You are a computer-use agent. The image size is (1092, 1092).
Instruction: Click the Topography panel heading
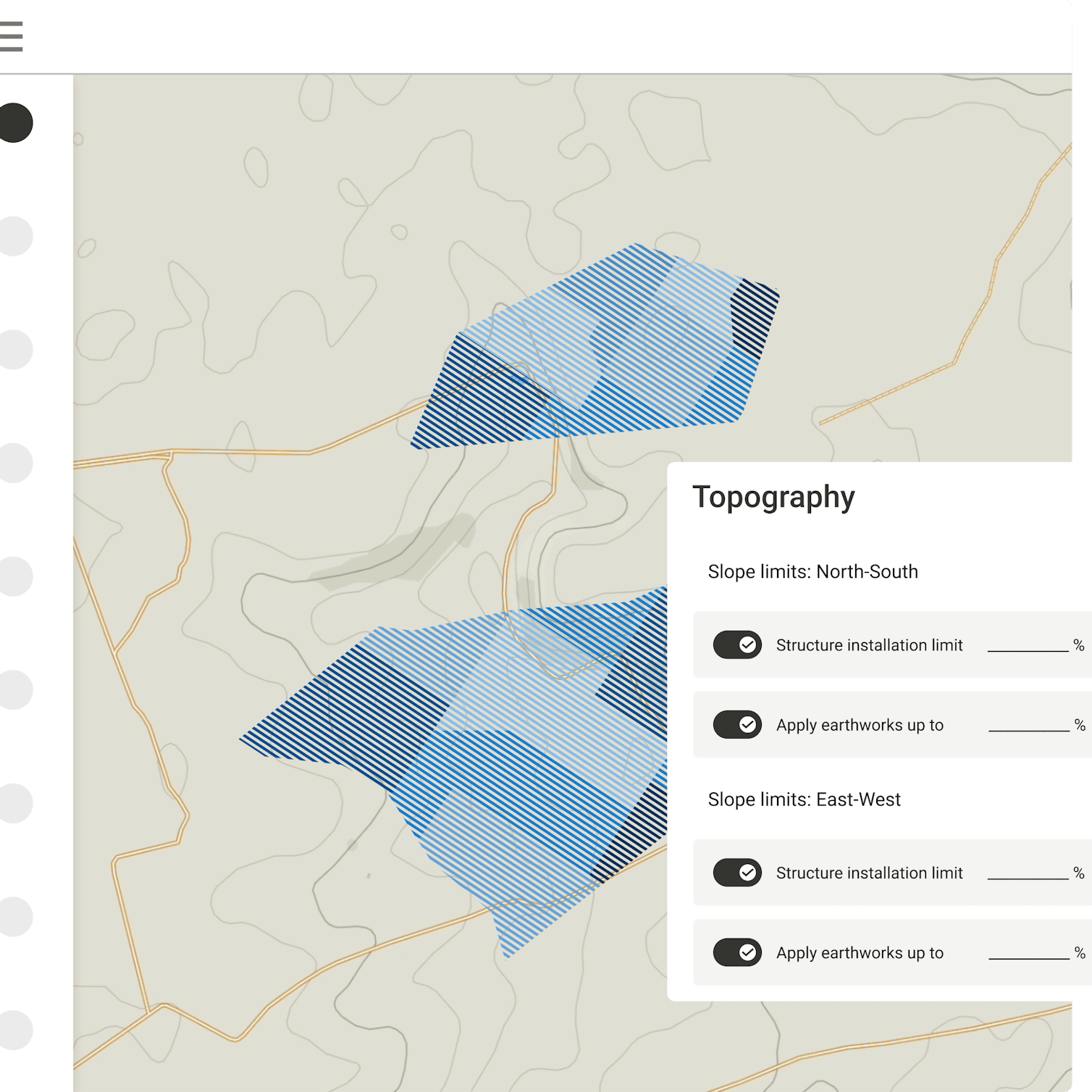pyautogui.click(x=773, y=497)
